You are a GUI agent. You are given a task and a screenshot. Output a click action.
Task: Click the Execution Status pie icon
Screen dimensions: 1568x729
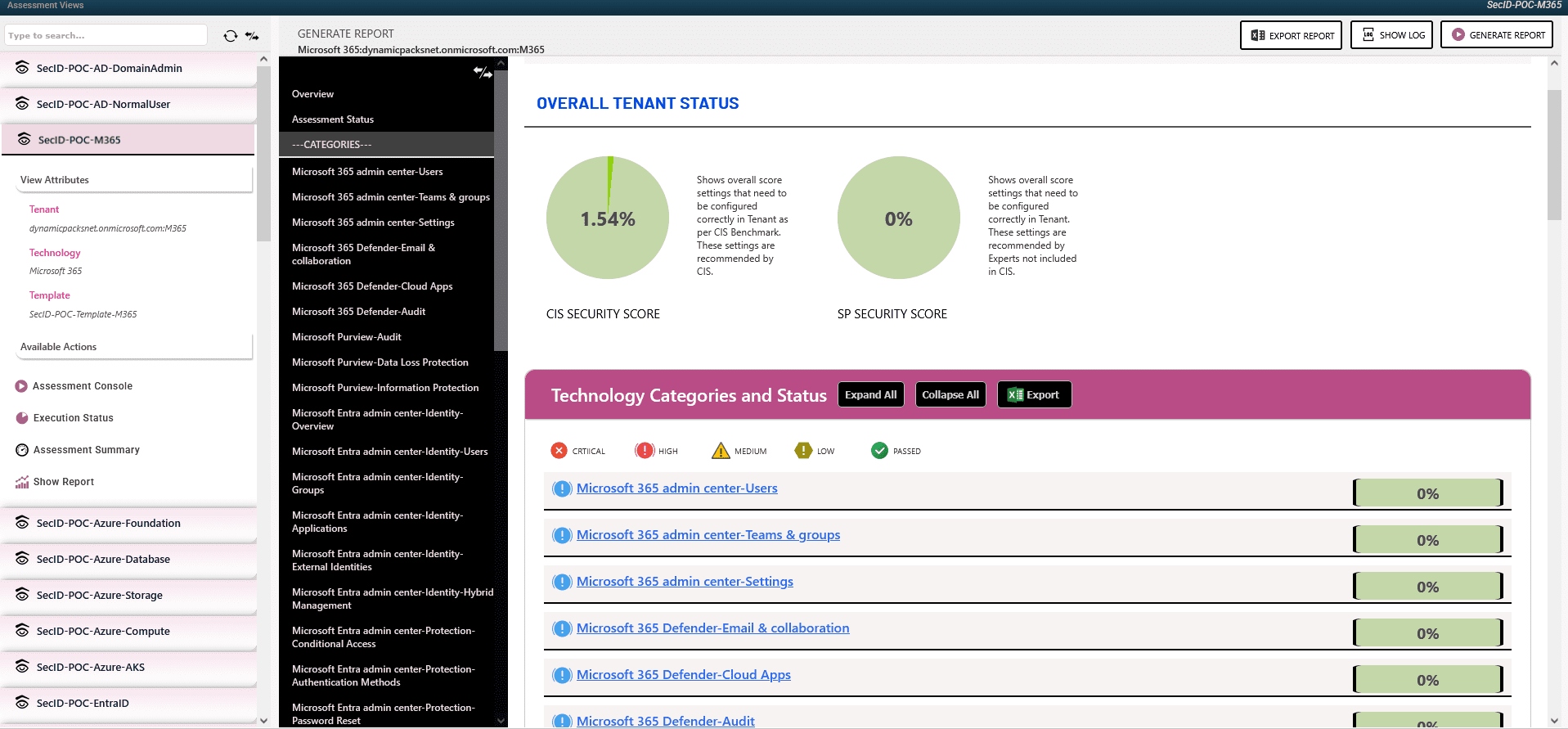pos(22,418)
